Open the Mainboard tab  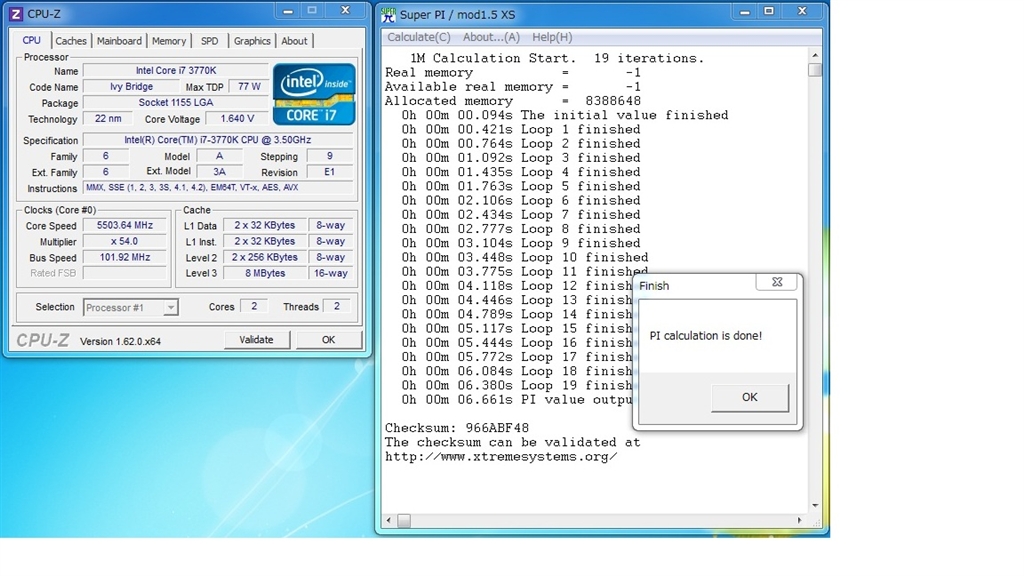point(119,41)
